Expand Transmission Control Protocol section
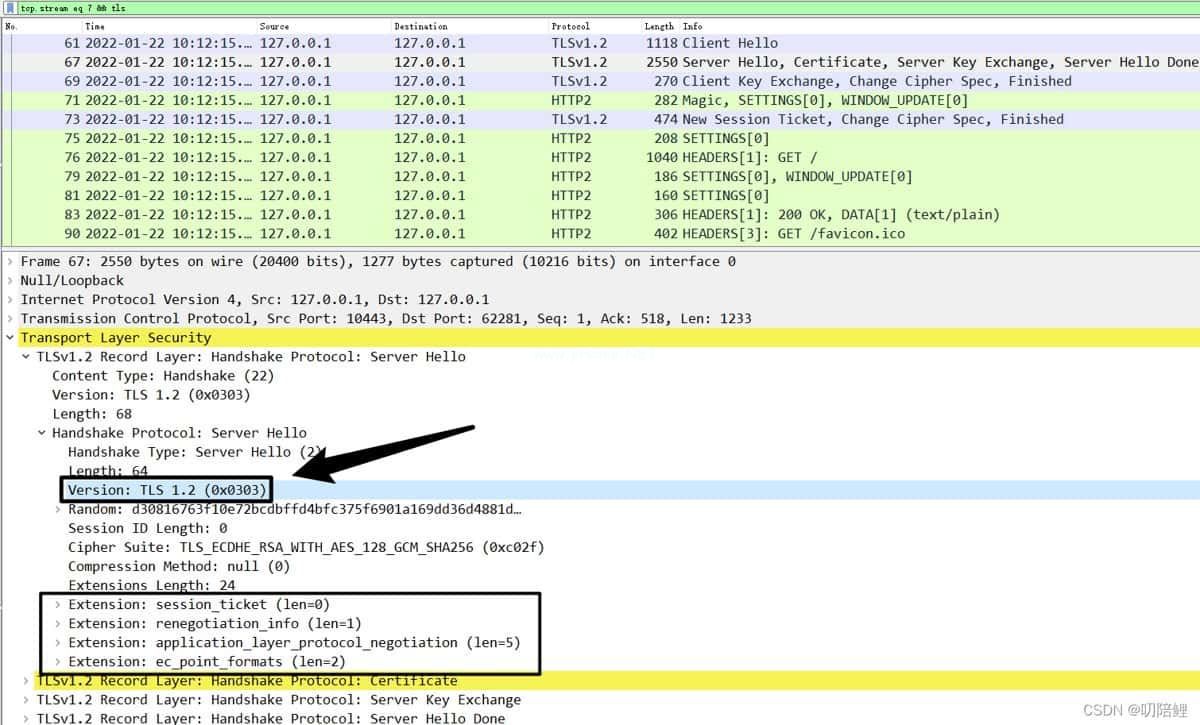Image resolution: width=1200 pixels, height=725 pixels. coord(10,319)
